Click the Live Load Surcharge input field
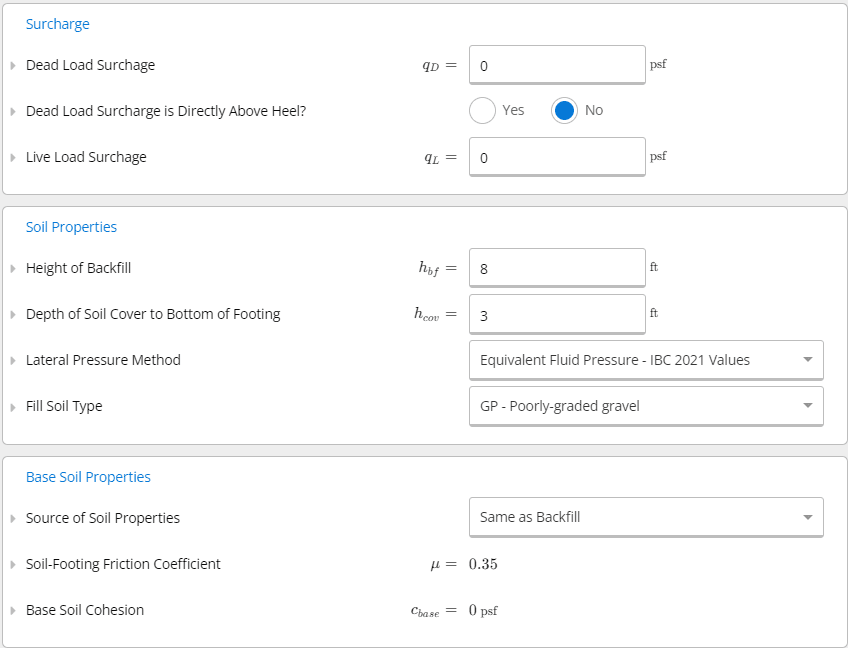 point(557,158)
